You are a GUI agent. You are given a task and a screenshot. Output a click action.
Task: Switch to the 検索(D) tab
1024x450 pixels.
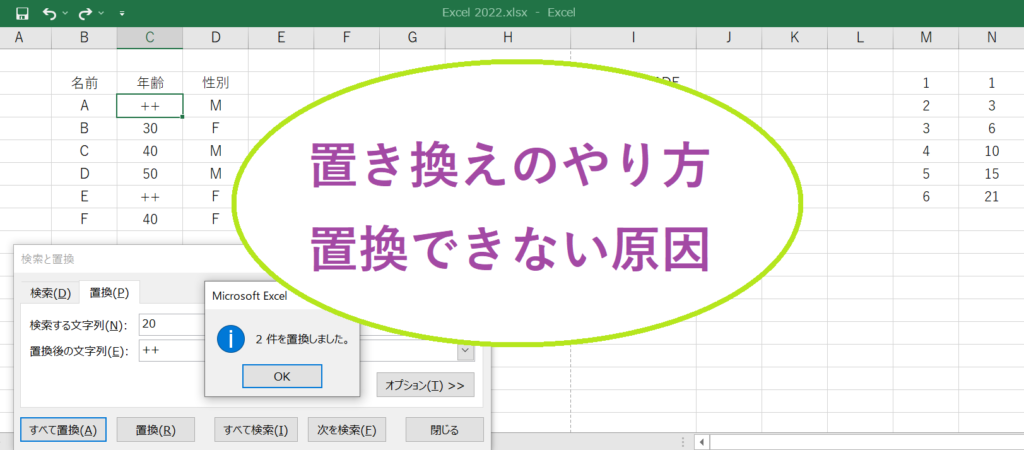[50, 293]
